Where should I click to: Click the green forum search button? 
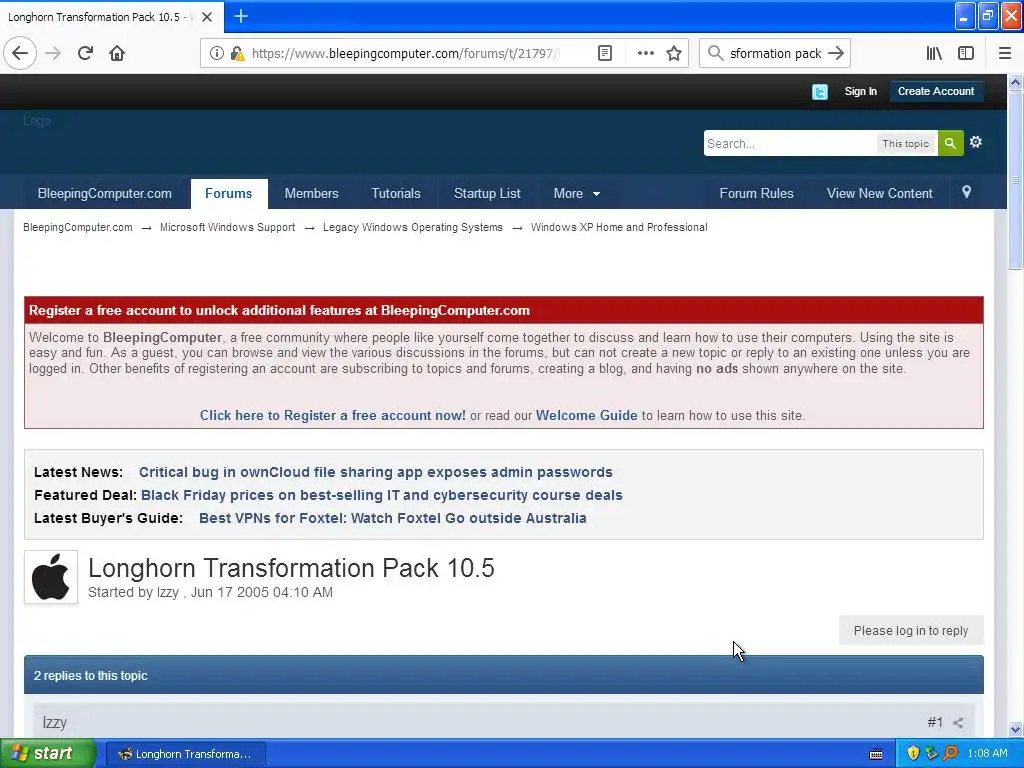coord(950,143)
